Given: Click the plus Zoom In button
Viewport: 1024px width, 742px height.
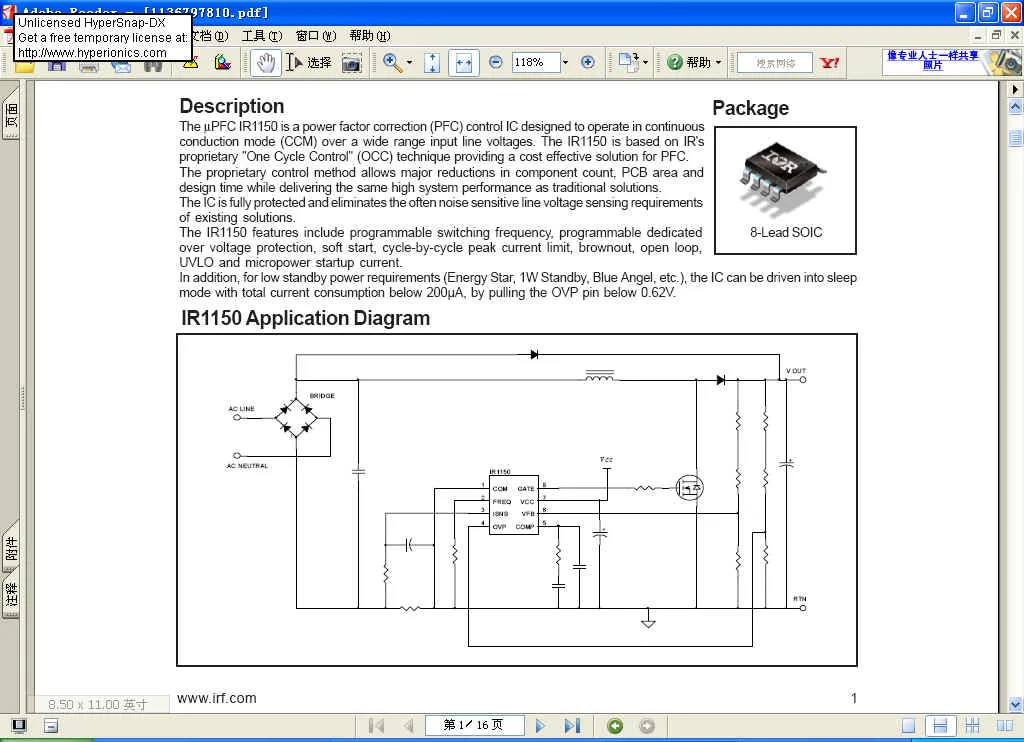Looking at the screenshot, I should tap(588, 62).
